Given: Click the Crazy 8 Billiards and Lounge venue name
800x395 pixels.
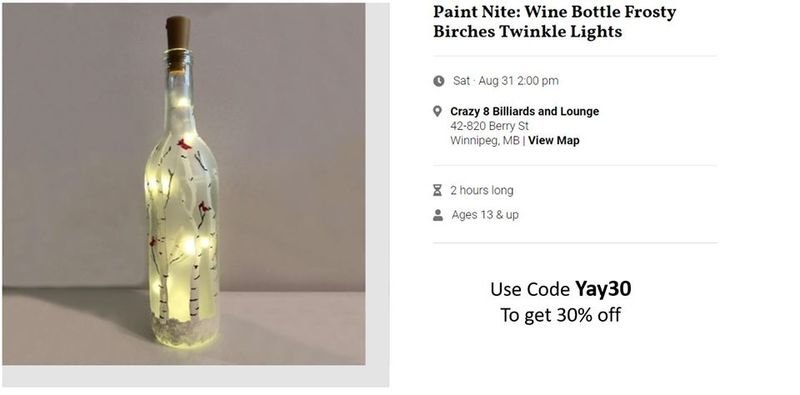Looking at the screenshot, I should click(x=524, y=111).
